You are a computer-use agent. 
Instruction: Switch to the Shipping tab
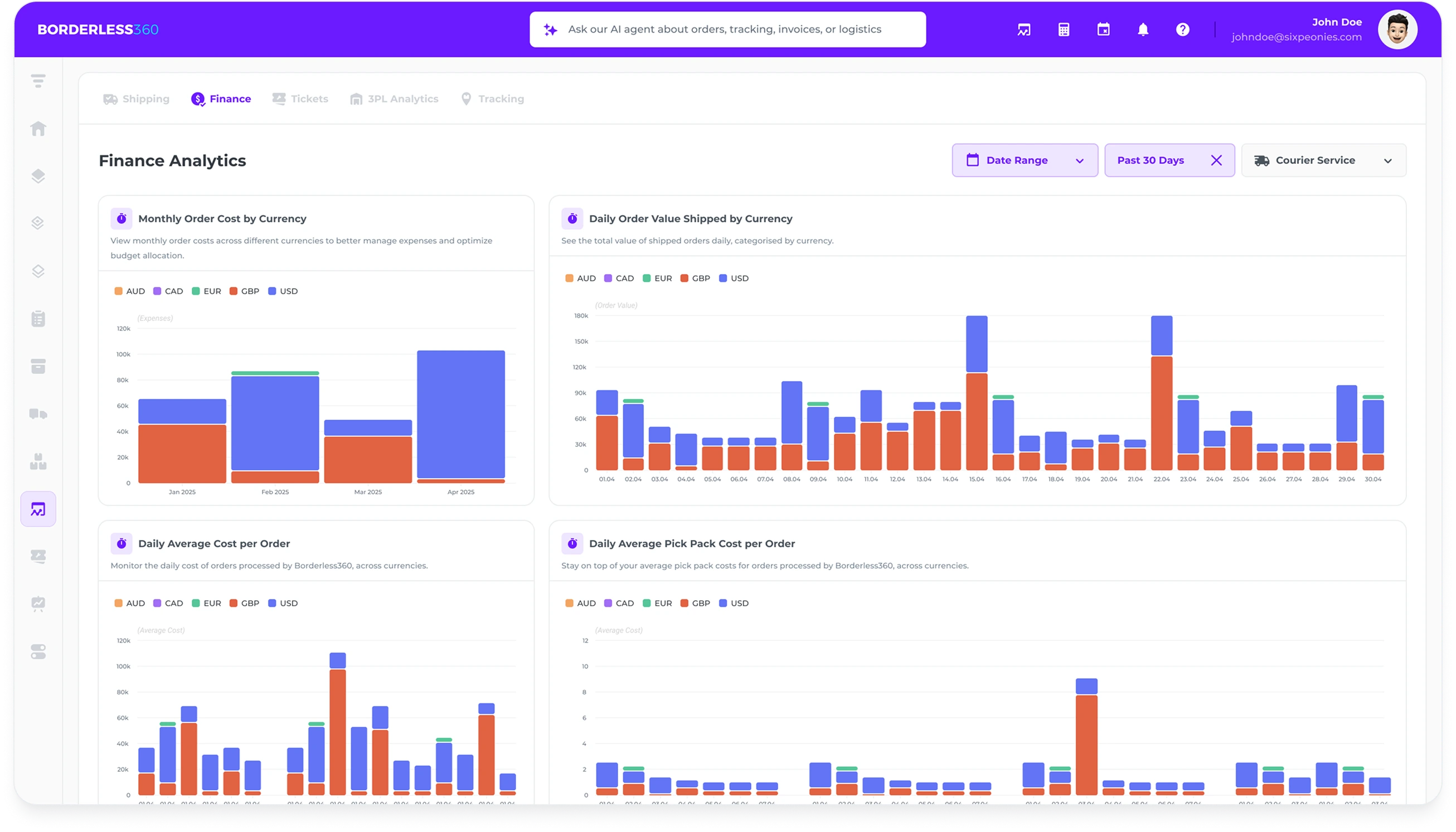point(137,99)
